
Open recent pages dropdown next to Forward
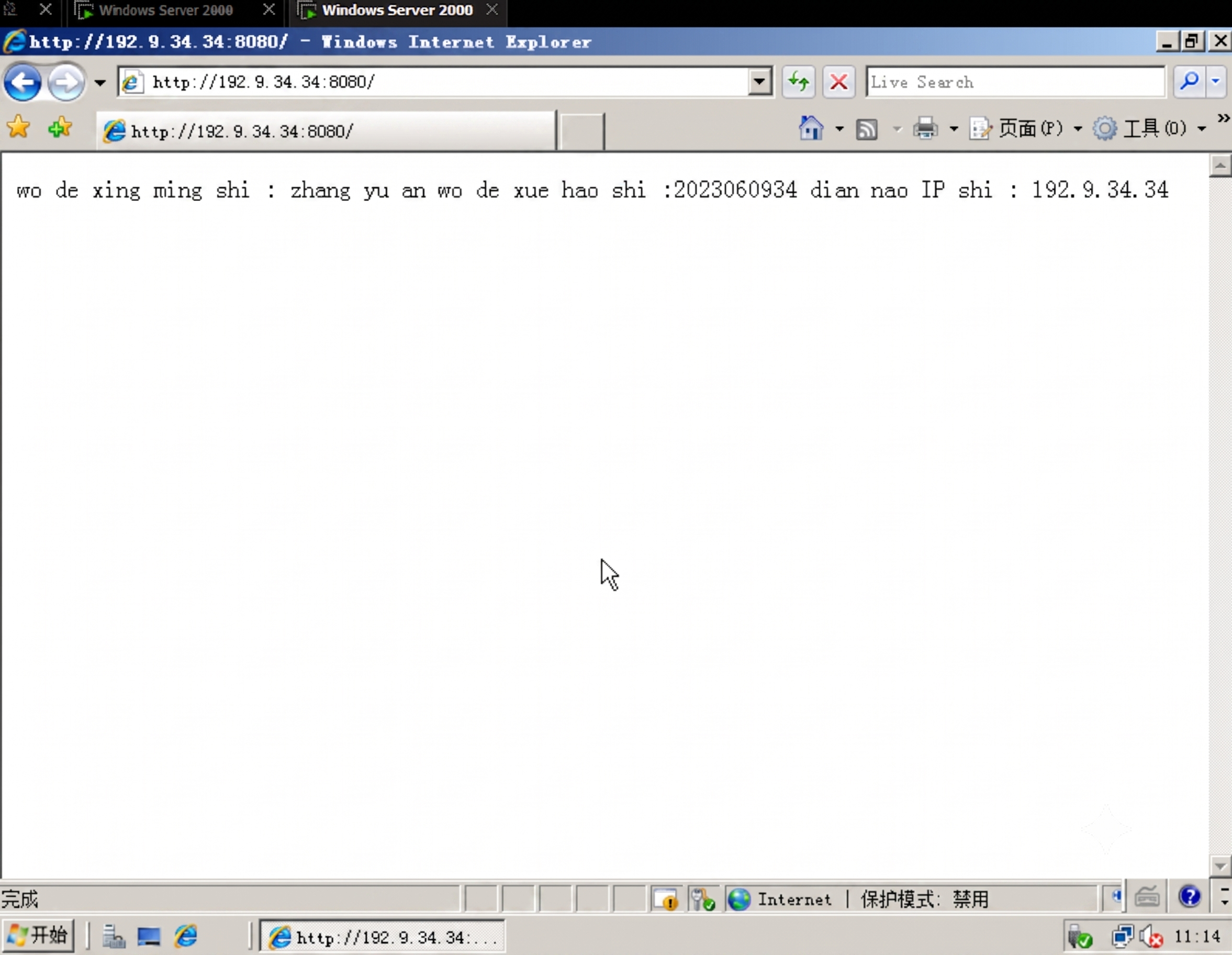pos(100,83)
